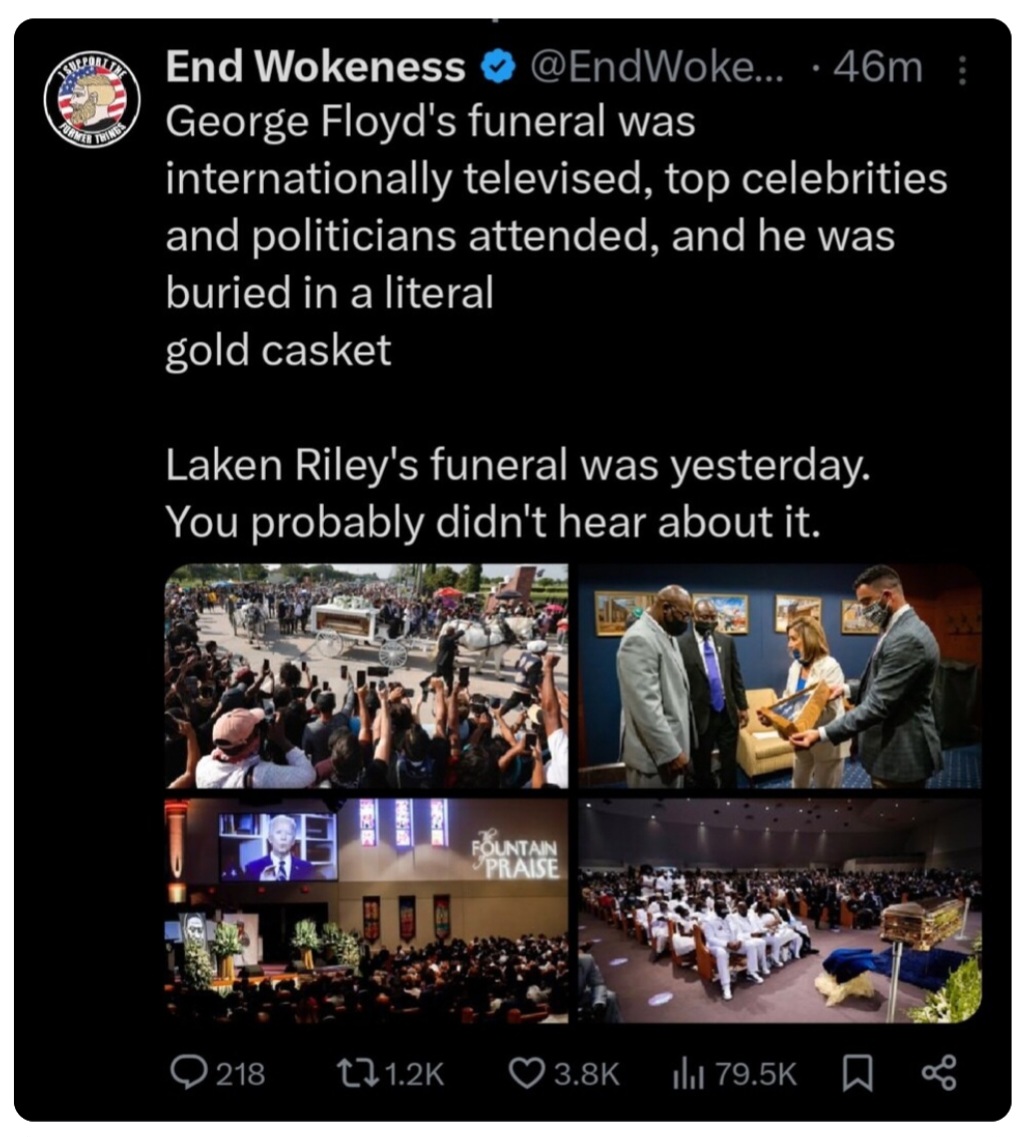Open the gold casket photo

[780, 911]
